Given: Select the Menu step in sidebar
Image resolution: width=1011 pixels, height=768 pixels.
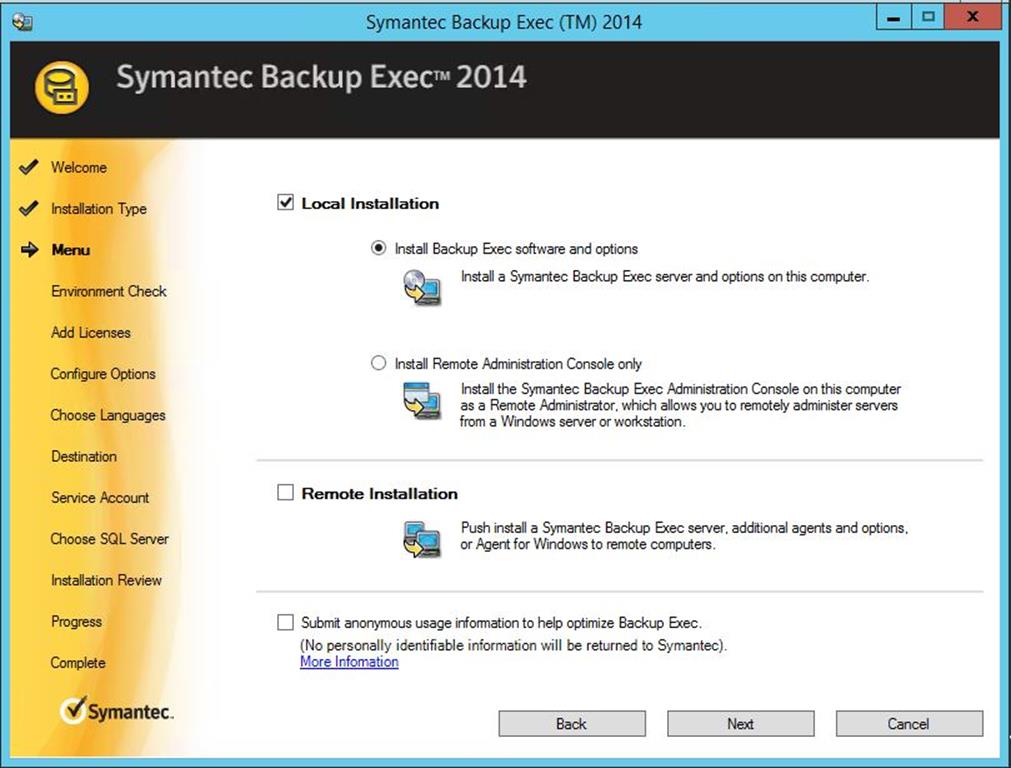Looking at the screenshot, I should pyautogui.click(x=71, y=250).
